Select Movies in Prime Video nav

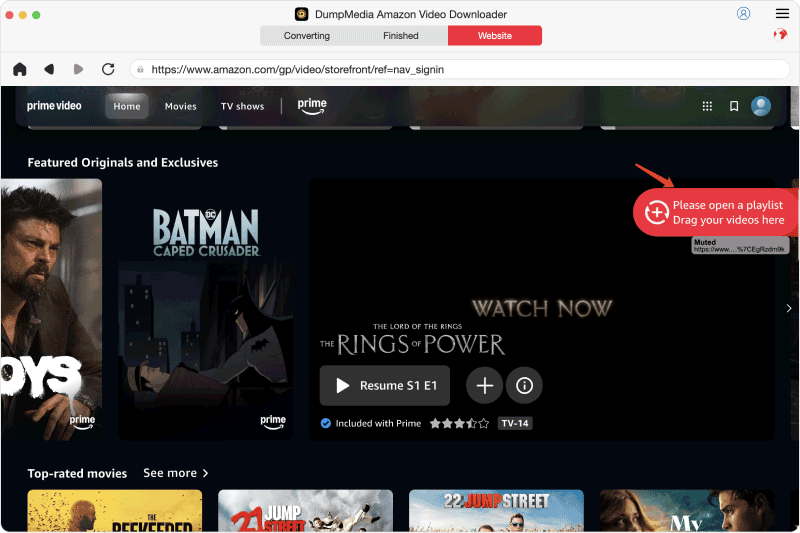181,106
